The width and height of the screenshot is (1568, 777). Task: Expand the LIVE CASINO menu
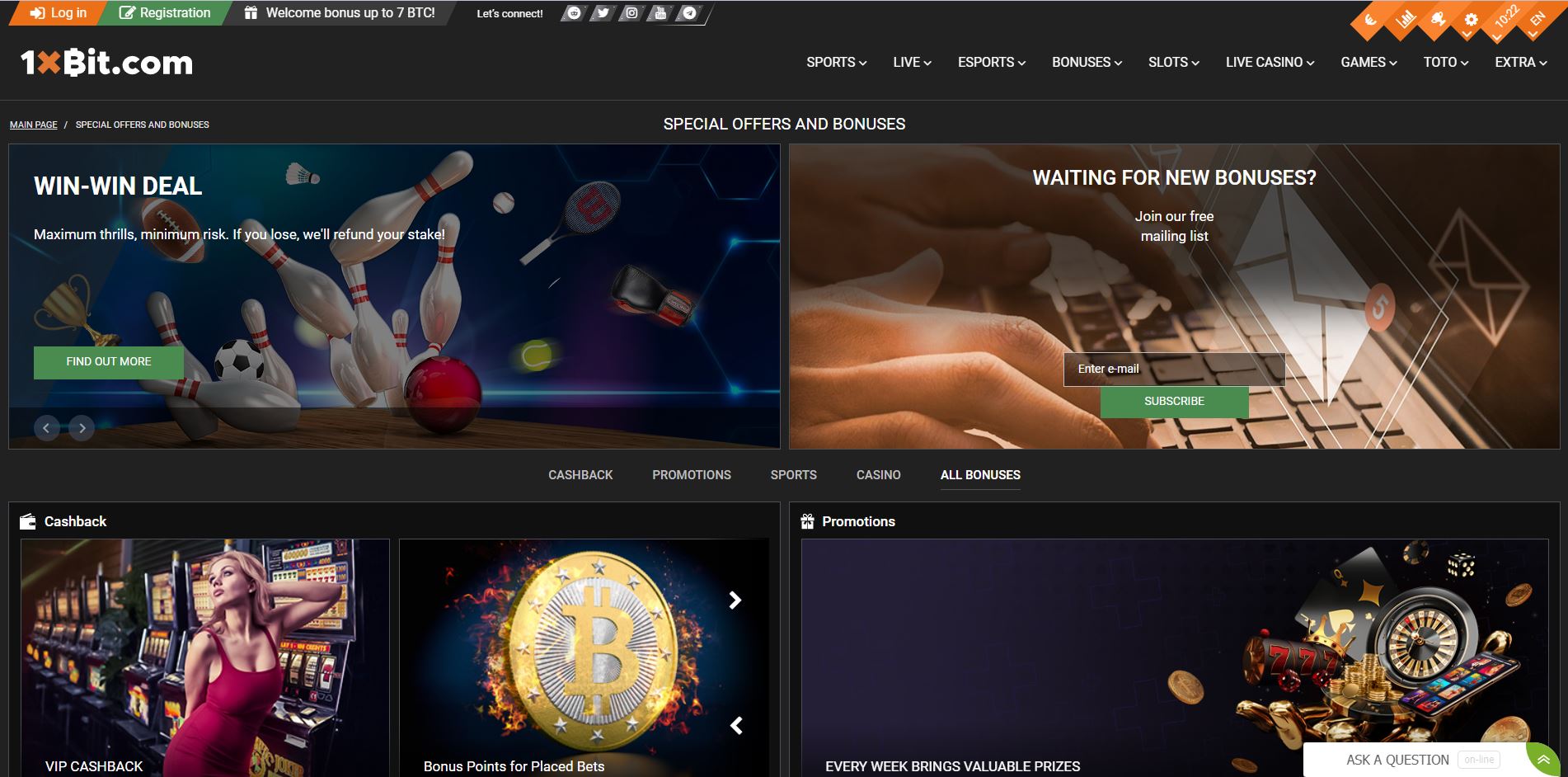tap(1270, 63)
